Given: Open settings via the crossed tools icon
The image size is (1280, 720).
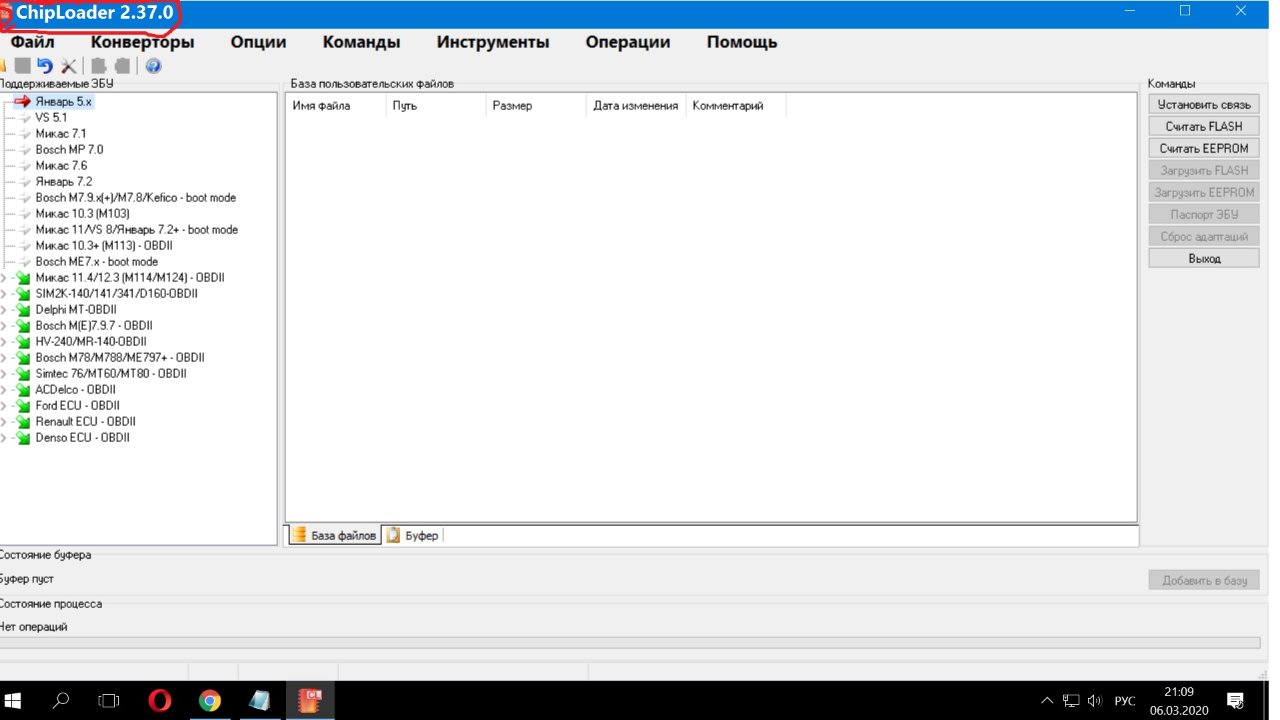Looking at the screenshot, I should point(68,67).
